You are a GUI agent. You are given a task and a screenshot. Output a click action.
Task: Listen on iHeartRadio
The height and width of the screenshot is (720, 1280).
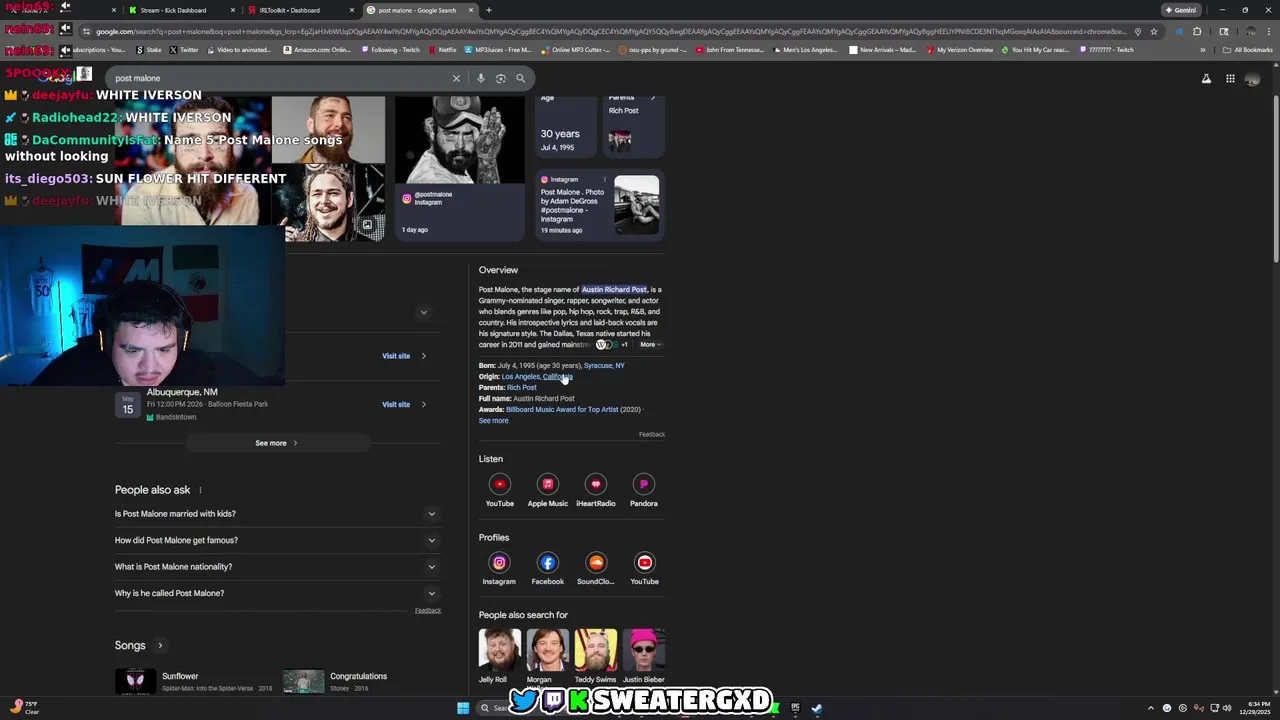[596, 490]
